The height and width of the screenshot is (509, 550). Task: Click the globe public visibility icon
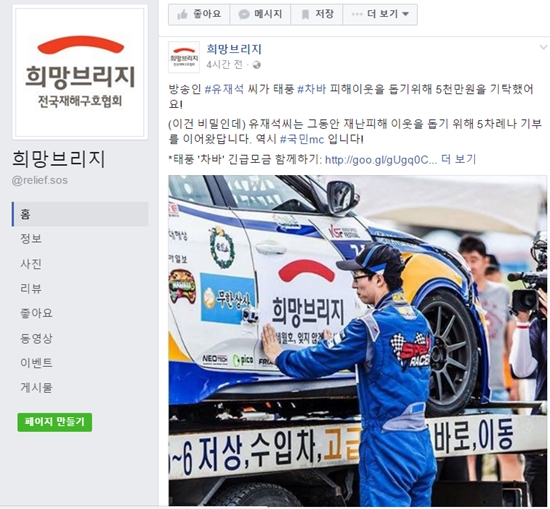(257, 65)
